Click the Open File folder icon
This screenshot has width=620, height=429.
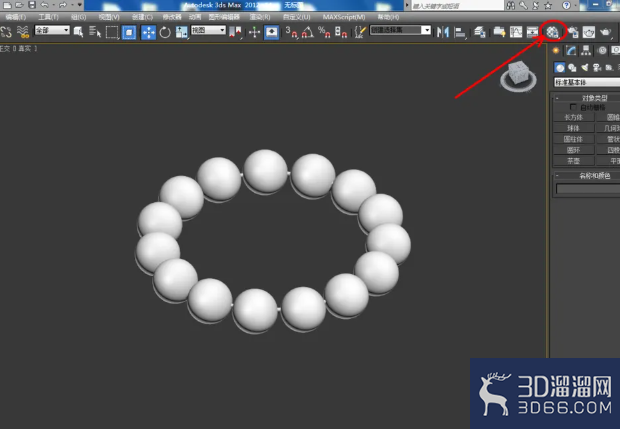20,5
